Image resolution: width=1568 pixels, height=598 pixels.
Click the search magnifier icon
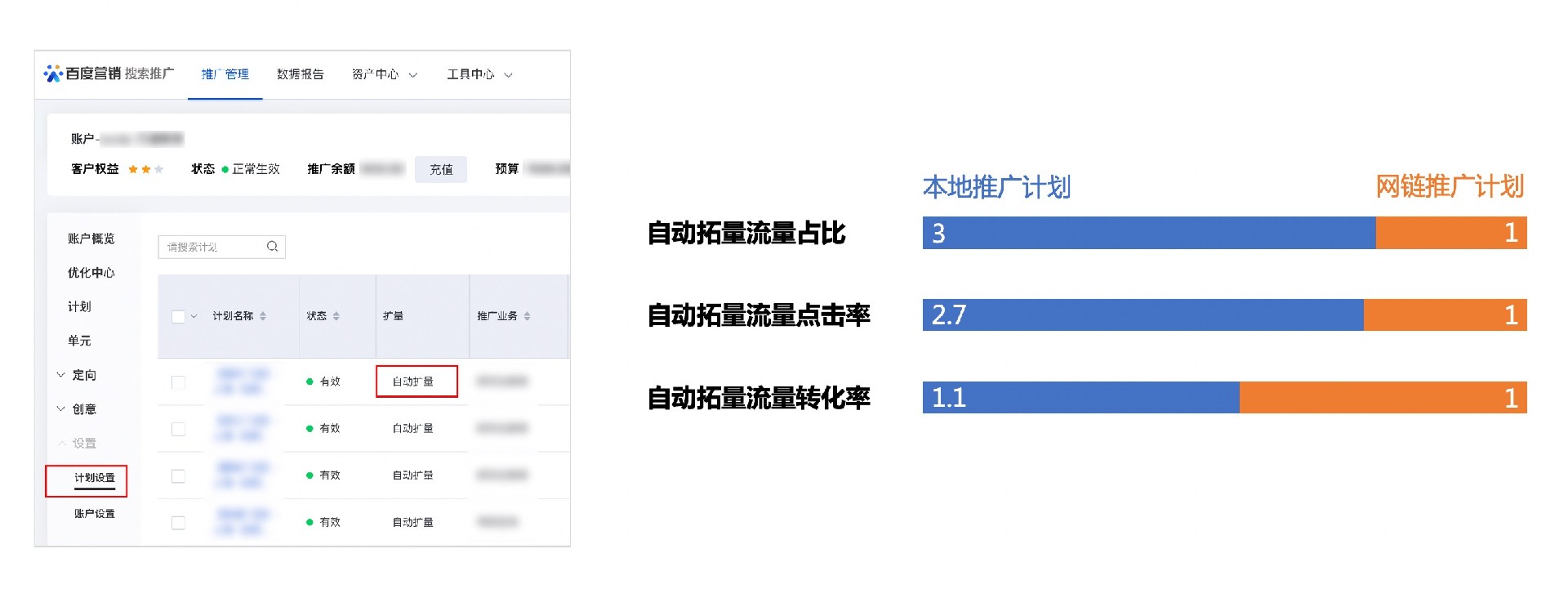click(x=272, y=247)
